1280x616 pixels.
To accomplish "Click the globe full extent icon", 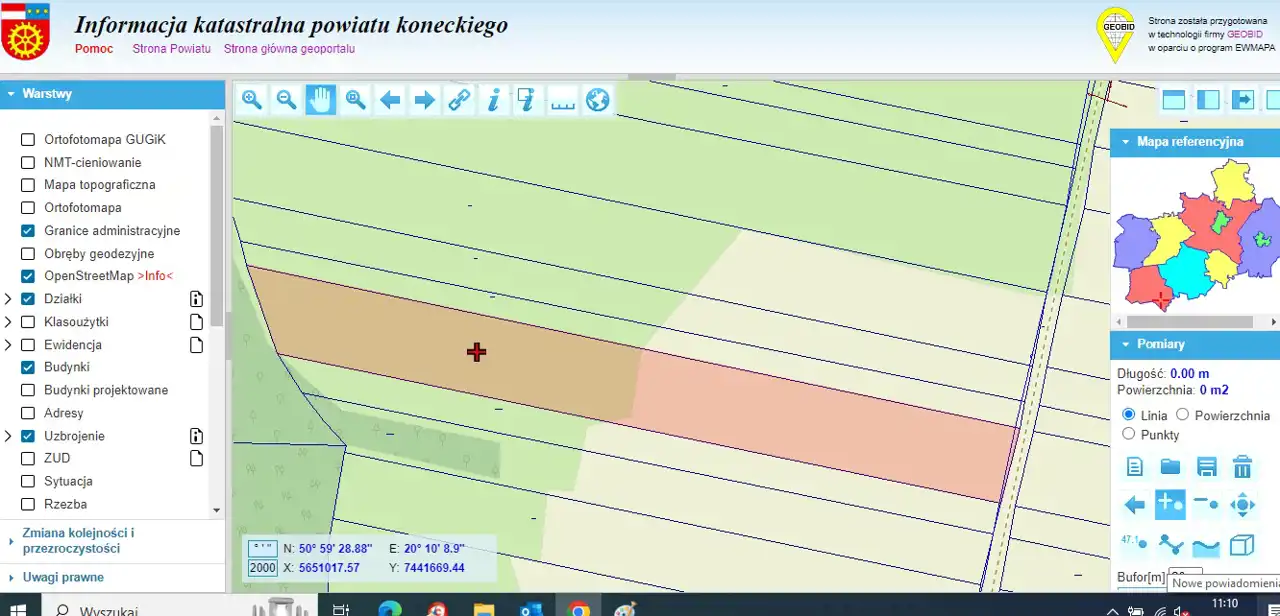I will coord(597,100).
